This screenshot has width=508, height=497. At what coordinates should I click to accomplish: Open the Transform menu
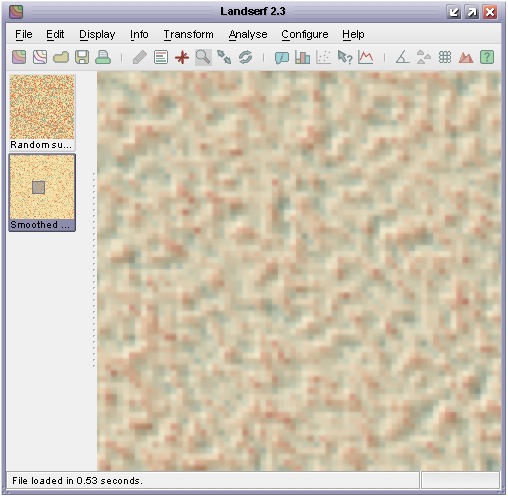tap(188, 34)
